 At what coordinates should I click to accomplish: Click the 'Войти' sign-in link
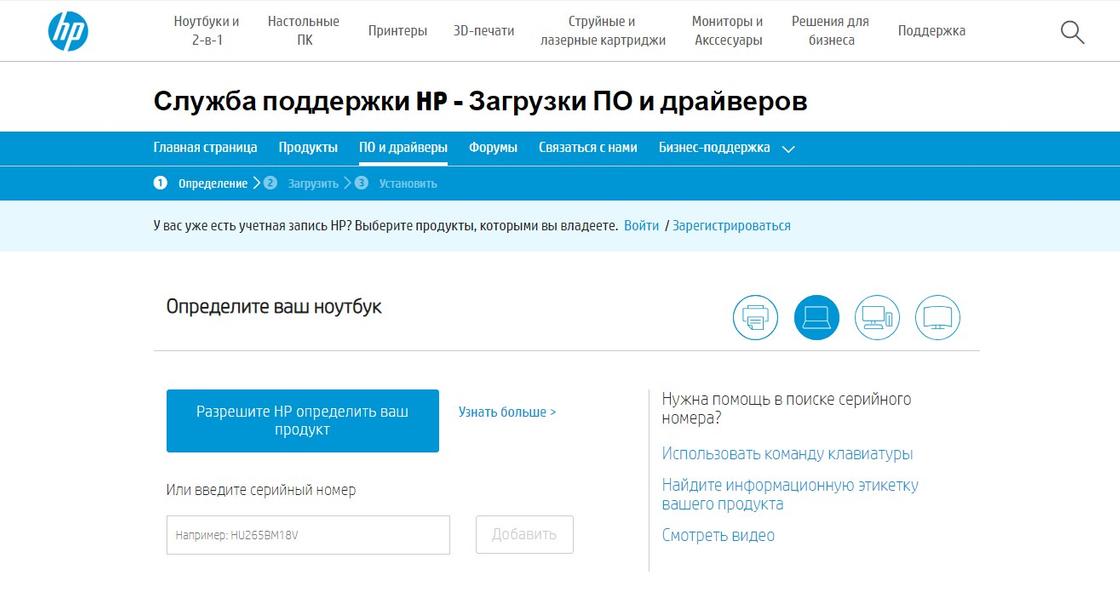(x=641, y=226)
